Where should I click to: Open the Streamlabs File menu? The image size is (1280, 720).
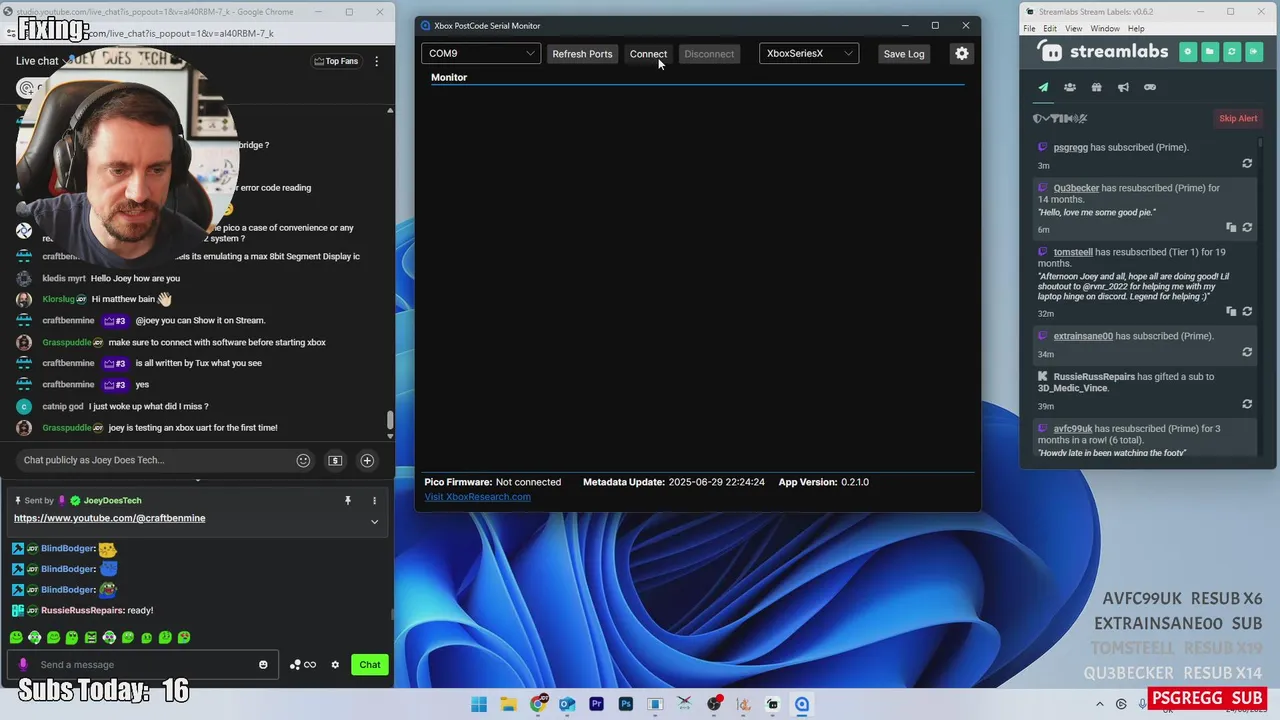pyautogui.click(x=1029, y=28)
